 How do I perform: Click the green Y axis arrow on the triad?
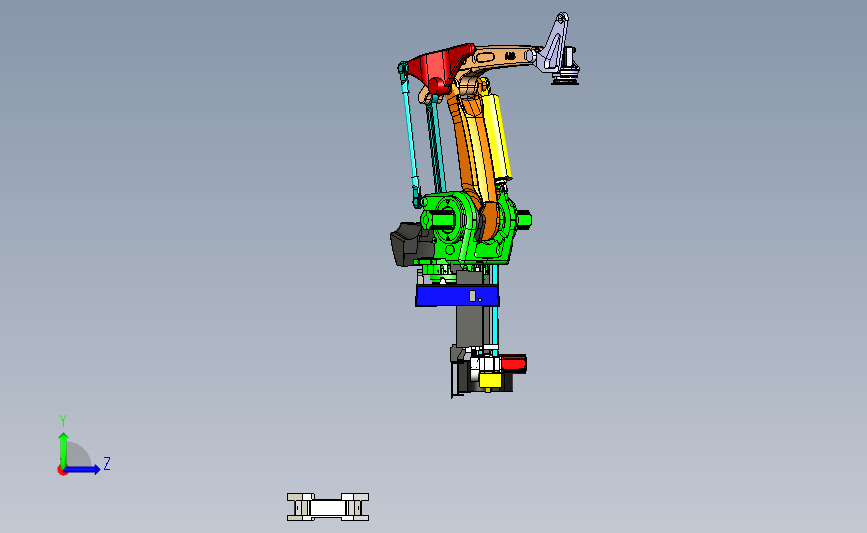pyautogui.click(x=64, y=449)
